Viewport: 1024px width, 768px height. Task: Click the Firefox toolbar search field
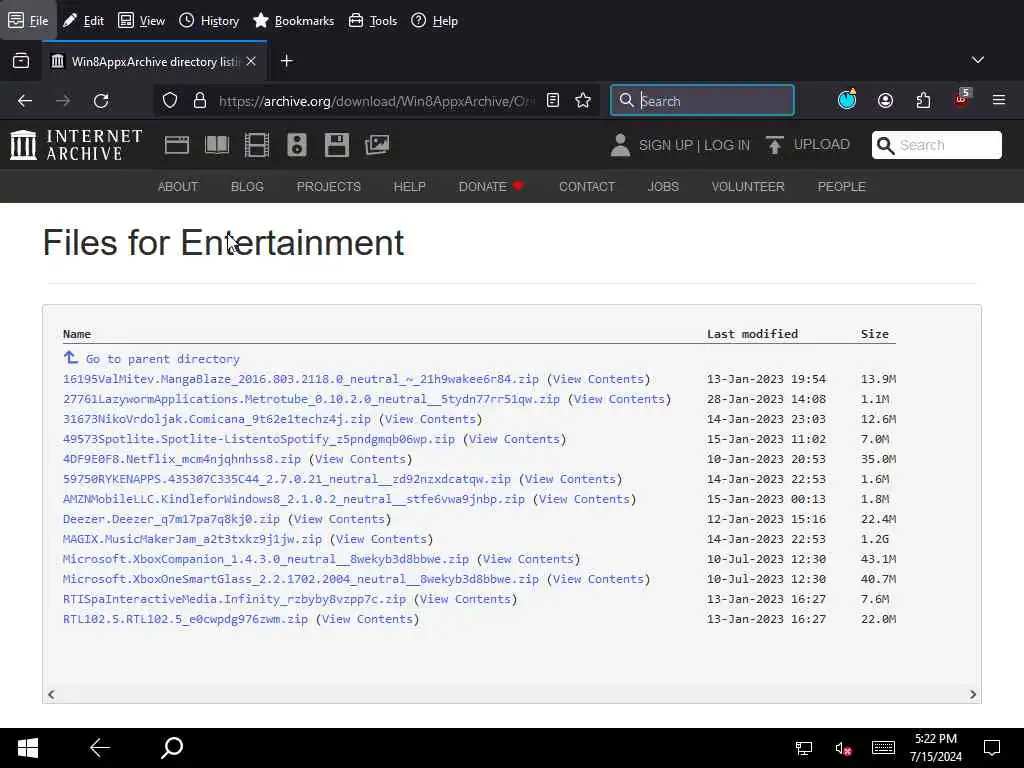703,101
